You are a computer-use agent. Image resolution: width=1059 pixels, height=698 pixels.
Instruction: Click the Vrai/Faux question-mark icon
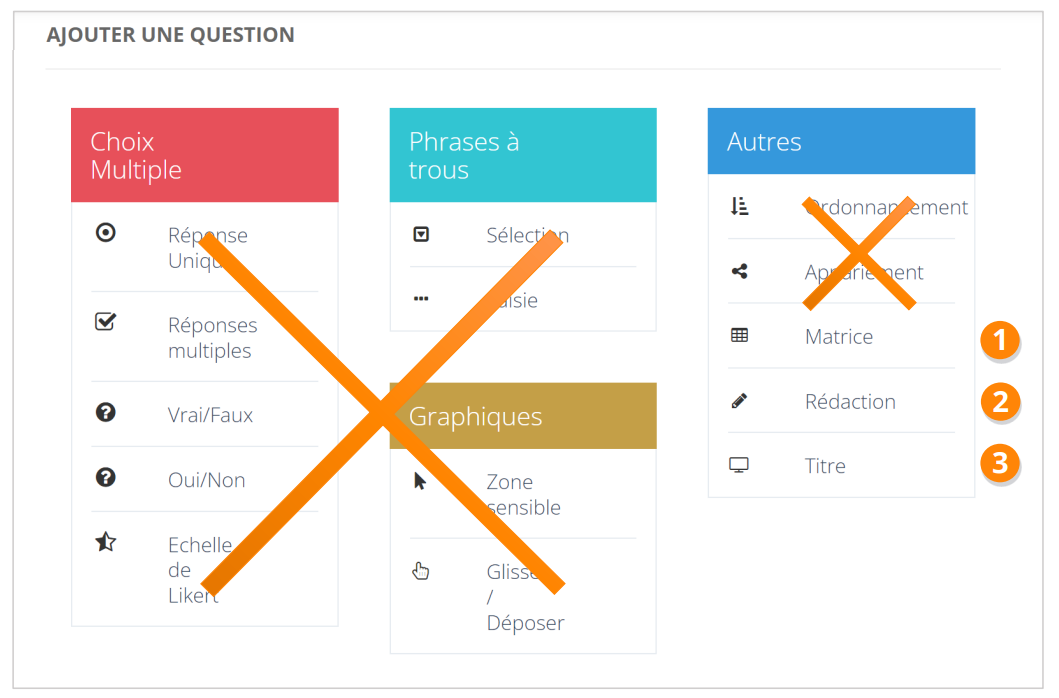[x=105, y=412]
